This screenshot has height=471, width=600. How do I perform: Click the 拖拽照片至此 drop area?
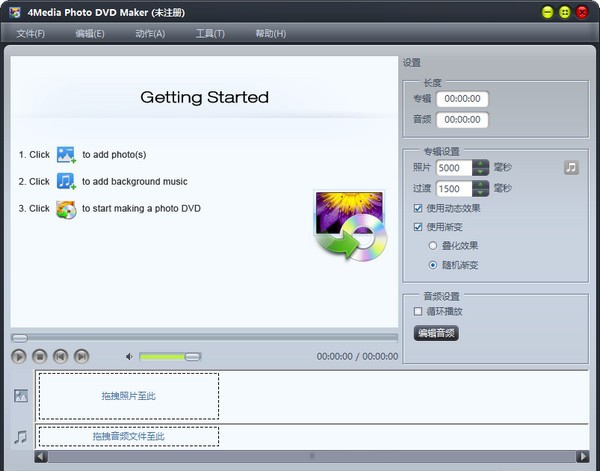point(129,396)
